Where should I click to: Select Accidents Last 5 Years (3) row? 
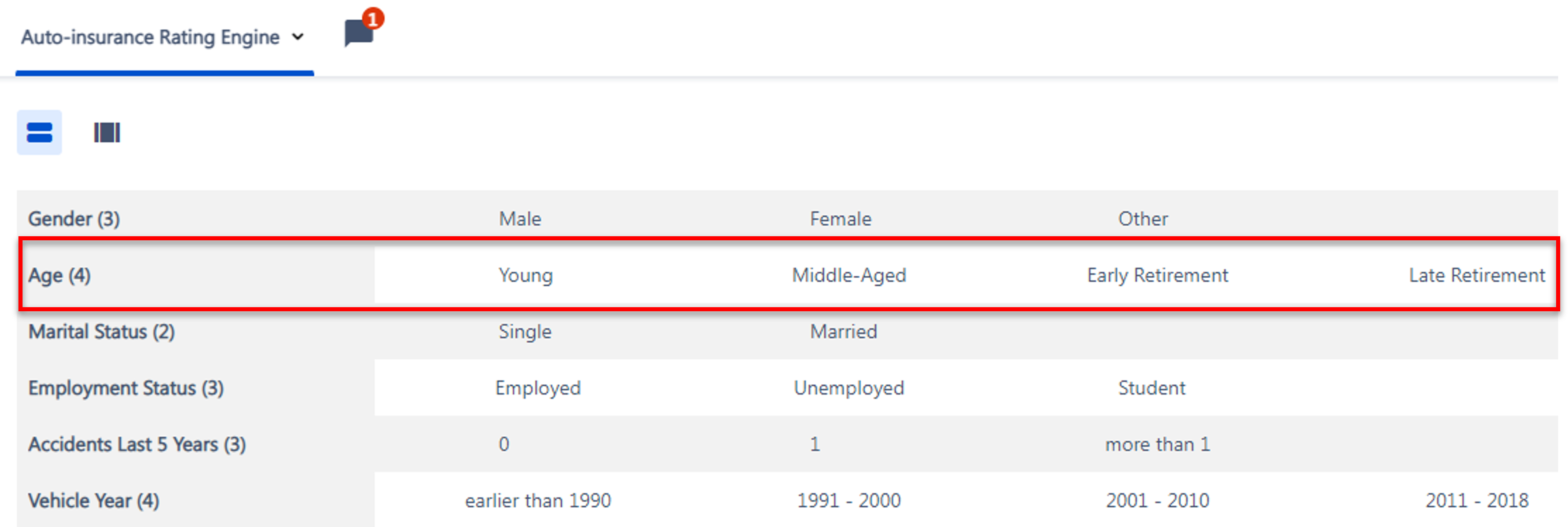[x=787, y=444]
